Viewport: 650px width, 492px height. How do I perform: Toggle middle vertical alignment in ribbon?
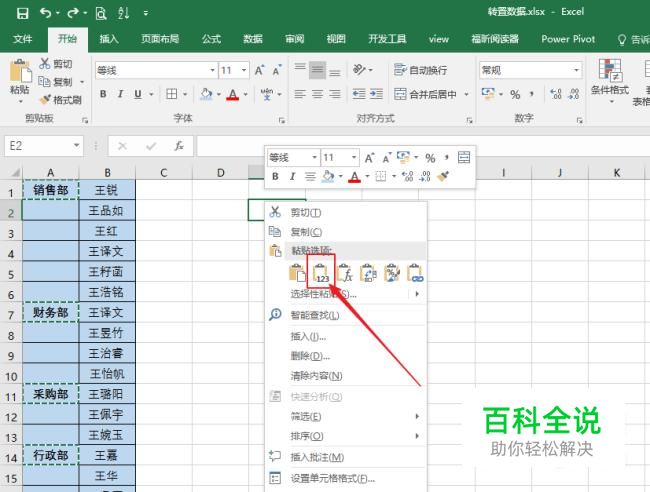tap(318, 70)
